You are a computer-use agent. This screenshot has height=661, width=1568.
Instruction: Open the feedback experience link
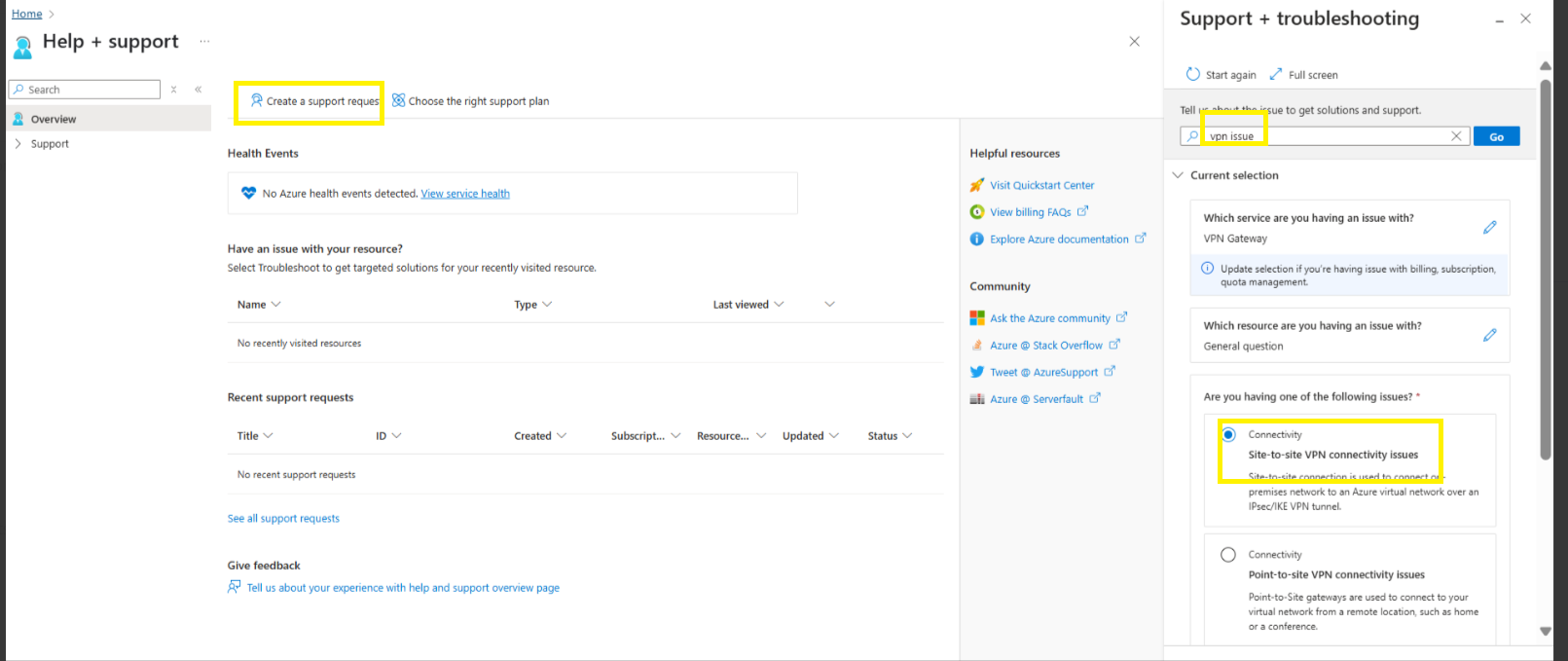[403, 588]
